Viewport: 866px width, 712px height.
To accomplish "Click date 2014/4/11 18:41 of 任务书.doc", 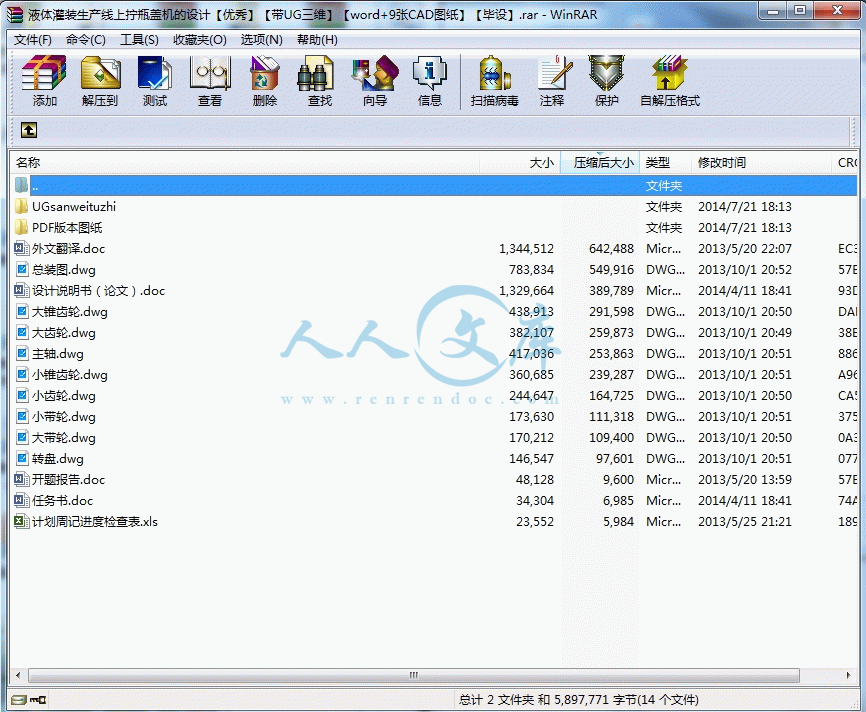I will tap(744, 500).
